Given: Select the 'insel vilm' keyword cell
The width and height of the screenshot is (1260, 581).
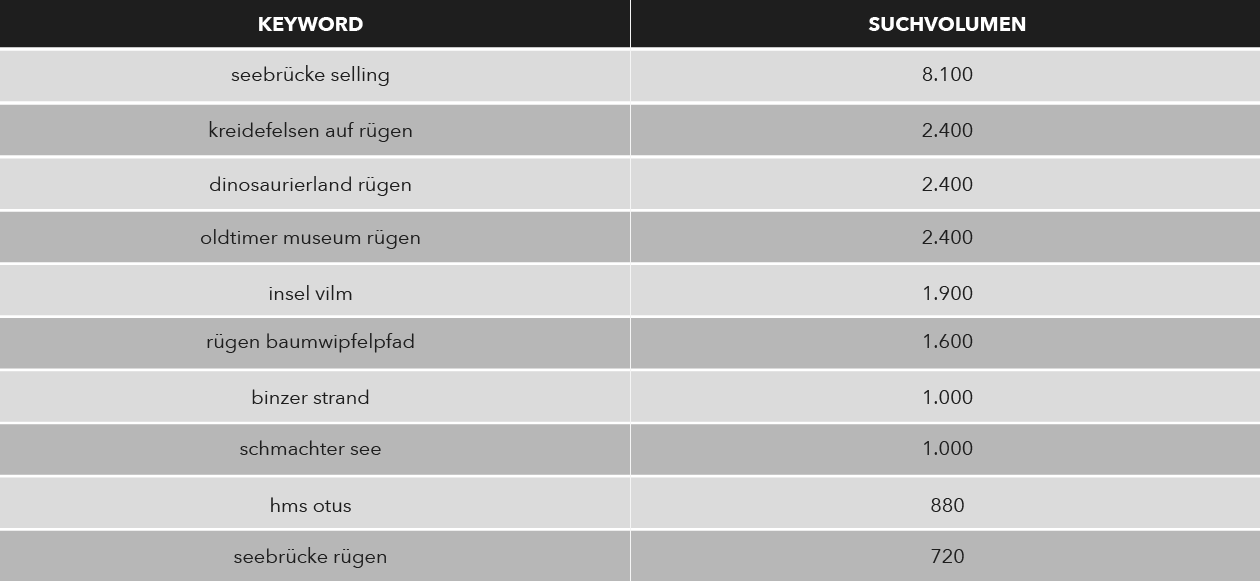Looking at the screenshot, I should (x=315, y=291).
